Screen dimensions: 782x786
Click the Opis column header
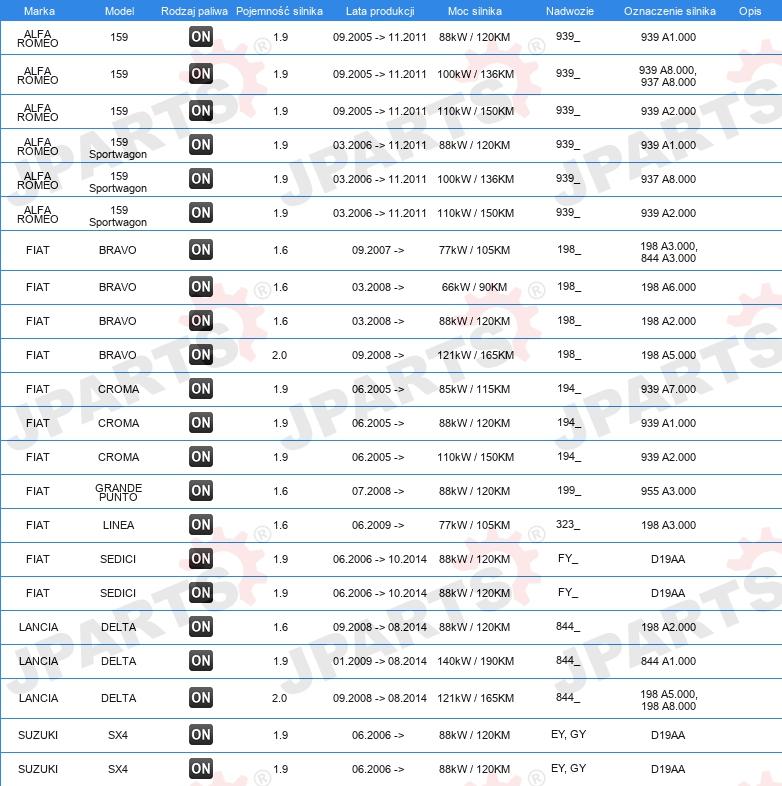750,11
